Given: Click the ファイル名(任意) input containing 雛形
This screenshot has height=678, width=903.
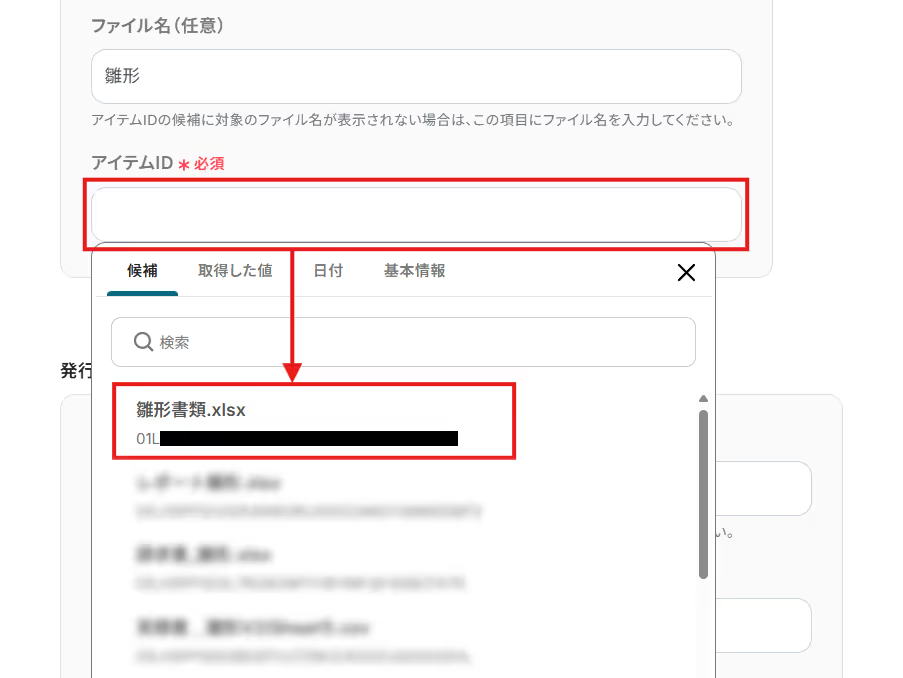Looking at the screenshot, I should [x=416, y=76].
